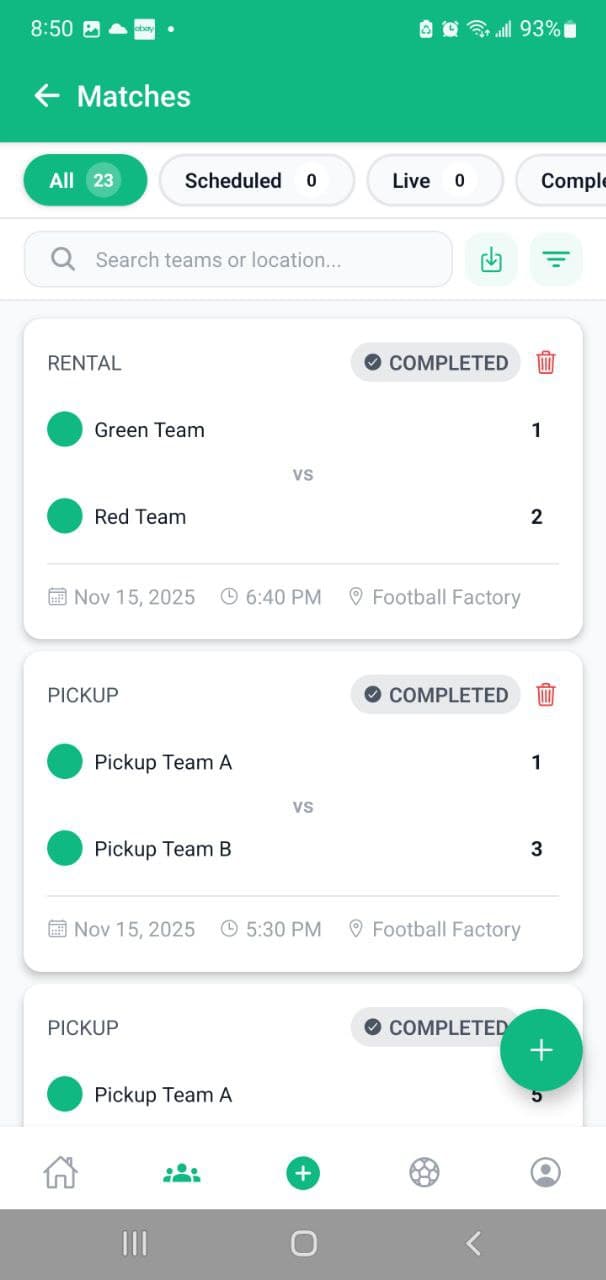The height and width of the screenshot is (1280, 606).
Task: Tap the home icon in bottom navigation
Action: click(x=60, y=1171)
